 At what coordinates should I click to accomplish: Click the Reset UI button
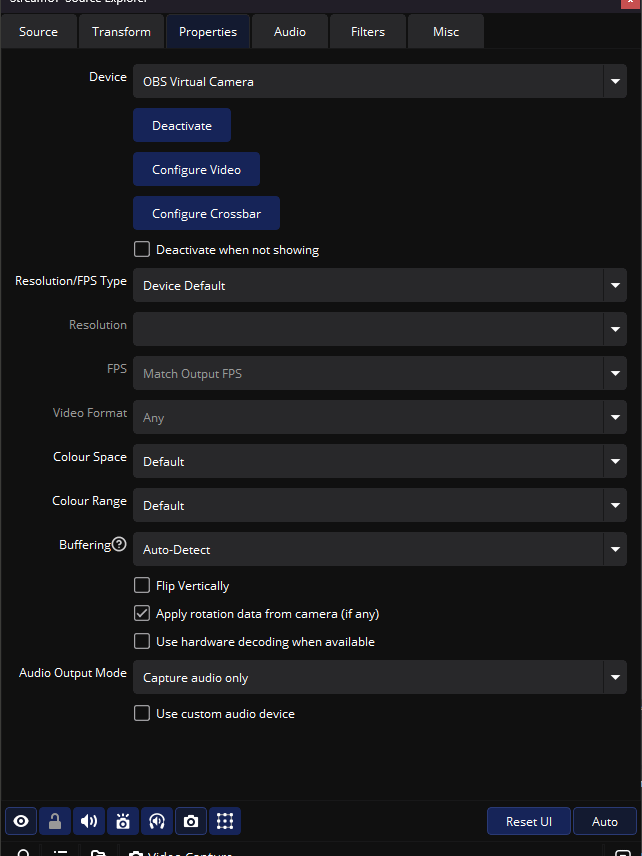(x=528, y=822)
